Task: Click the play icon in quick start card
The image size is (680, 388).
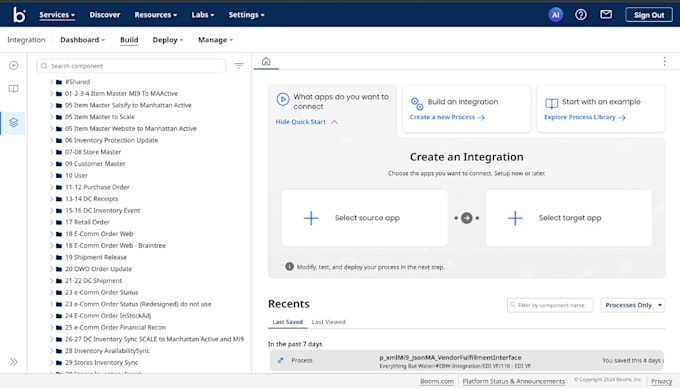Action: click(x=283, y=99)
